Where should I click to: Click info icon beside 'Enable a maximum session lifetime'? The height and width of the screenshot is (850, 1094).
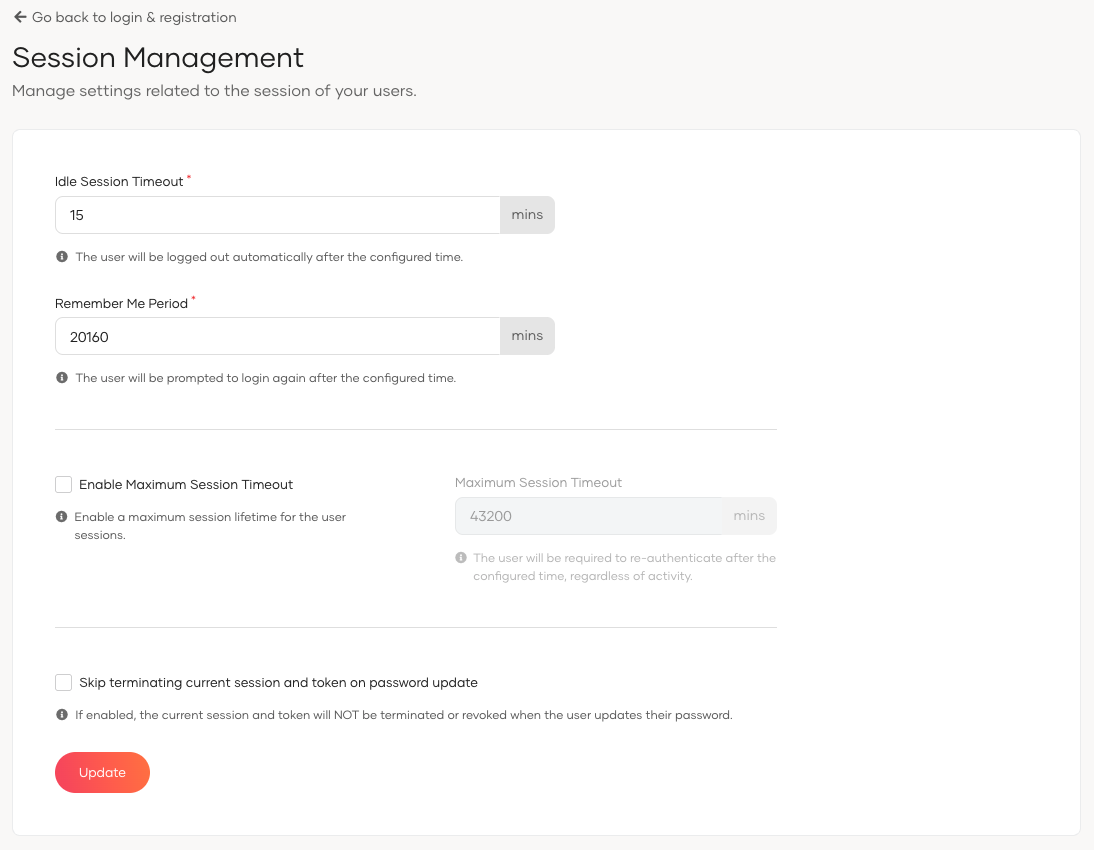tap(62, 518)
